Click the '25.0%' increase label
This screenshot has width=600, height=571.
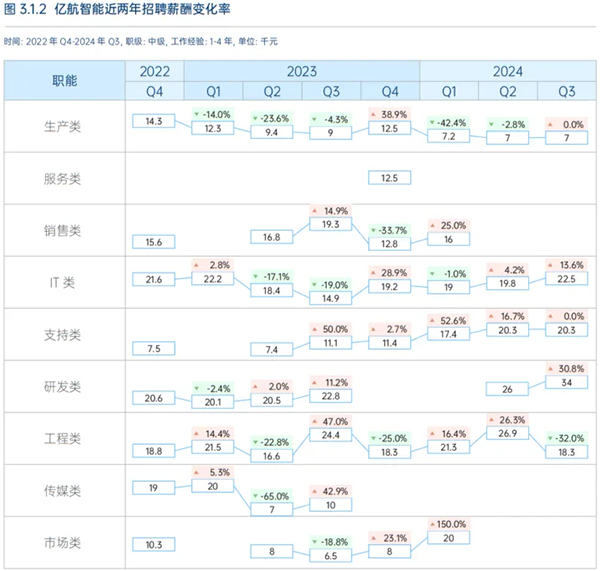(x=448, y=226)
